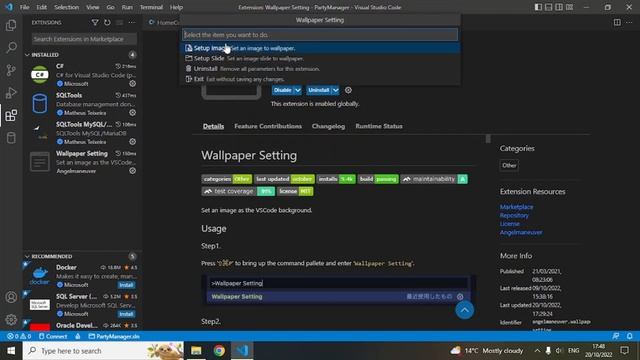This screenshot has height=360, width=640.
Task: Open errors and warnings status indicator
Action: (19, 336)
